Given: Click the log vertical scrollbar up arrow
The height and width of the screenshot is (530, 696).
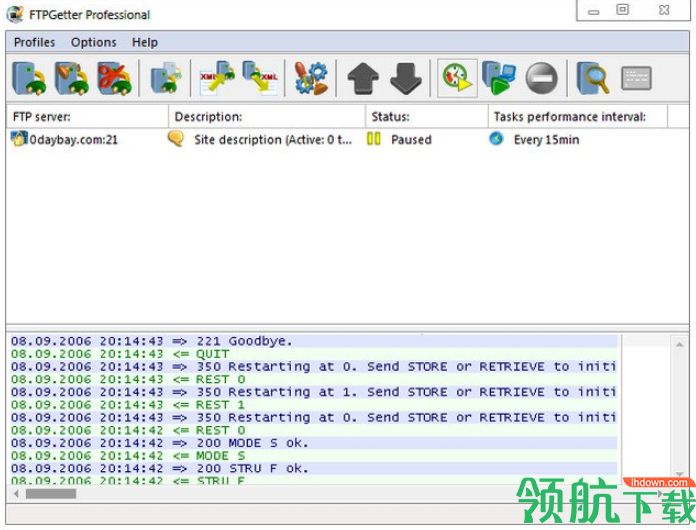Looking at the screenshot, I should point(679,344).
